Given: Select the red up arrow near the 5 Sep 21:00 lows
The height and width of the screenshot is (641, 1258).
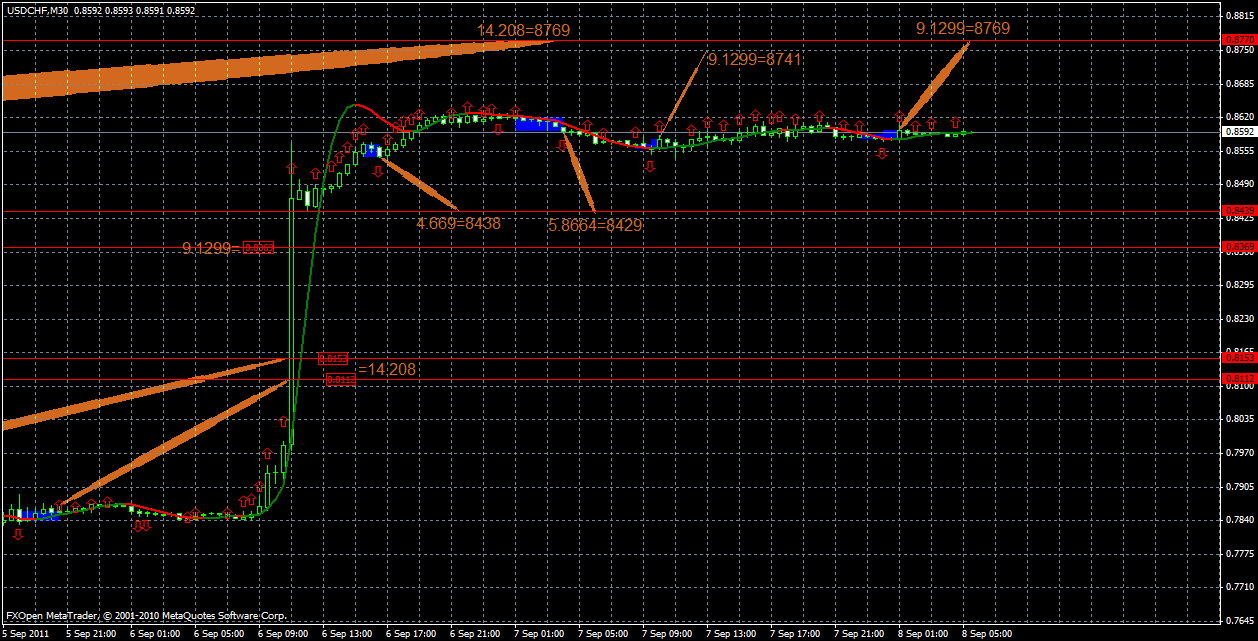Looking at the screenshot, I should click(60, 505).
